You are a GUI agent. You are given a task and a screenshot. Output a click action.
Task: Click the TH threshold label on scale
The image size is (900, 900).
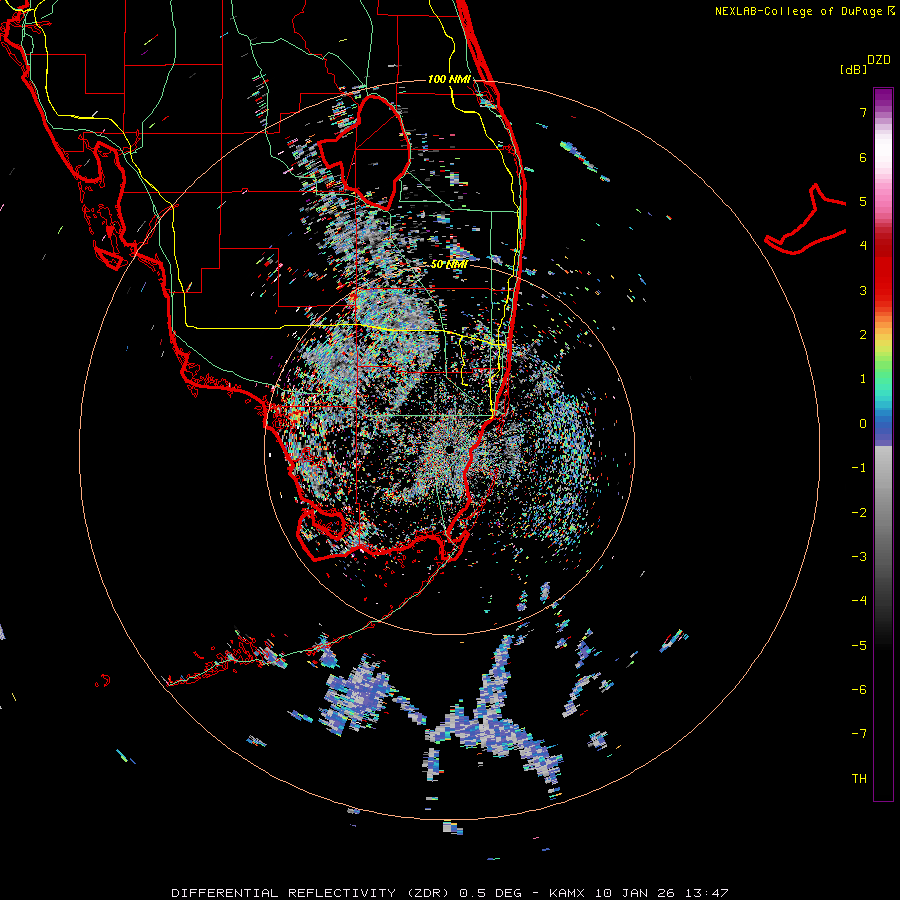859,779
